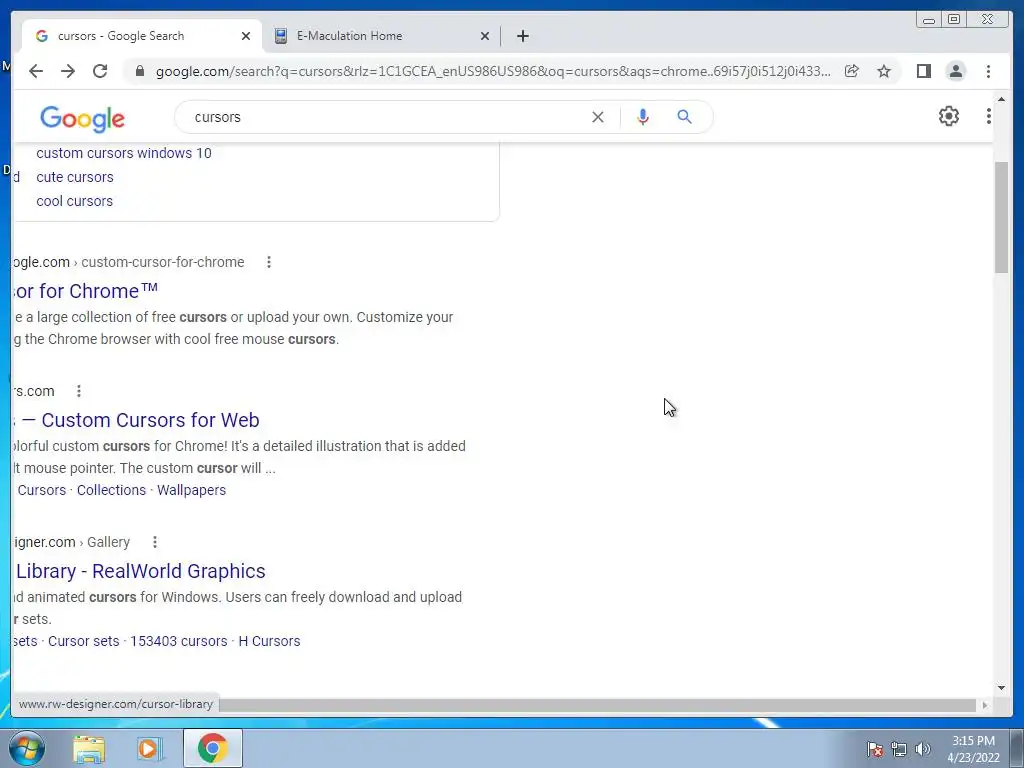This screenshot has height=768, width=1024.
Task: Open result options beside Gallery breadcrumb
Action: (154, 541)
